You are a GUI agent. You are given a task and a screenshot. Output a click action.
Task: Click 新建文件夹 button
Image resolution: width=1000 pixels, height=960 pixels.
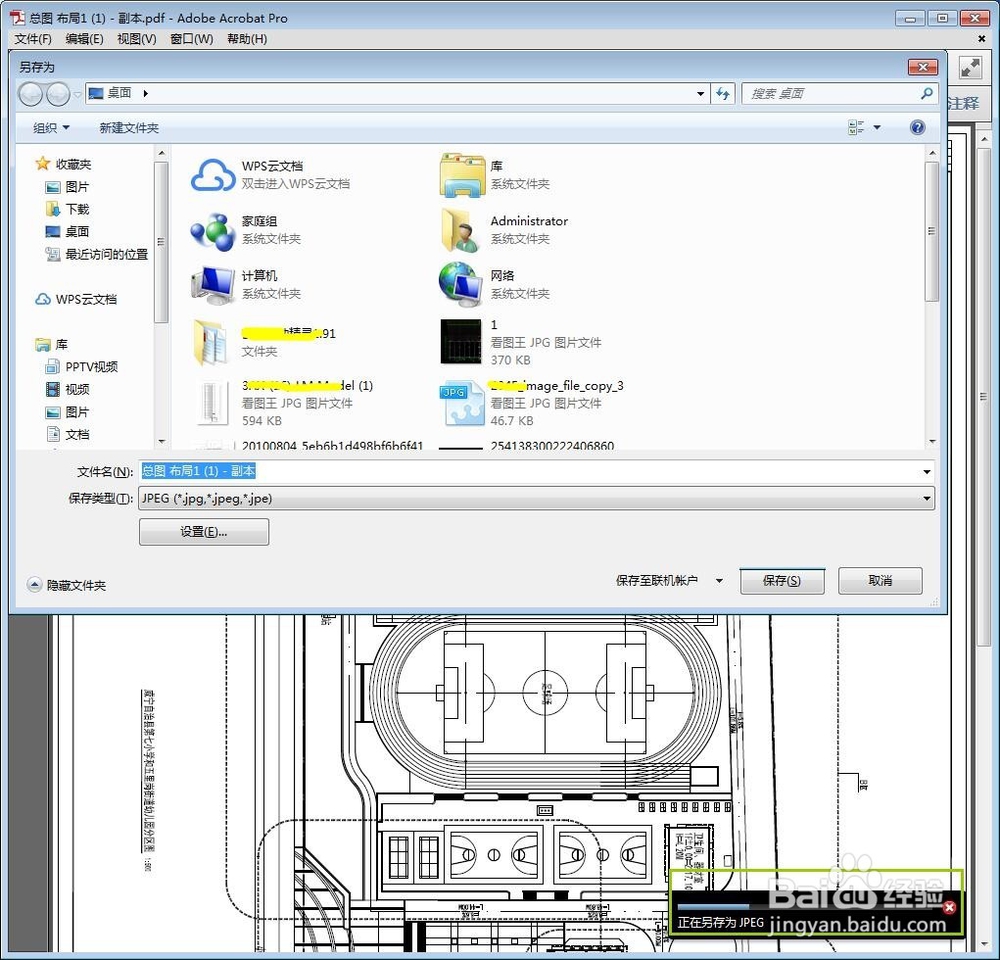pos(129,128)
